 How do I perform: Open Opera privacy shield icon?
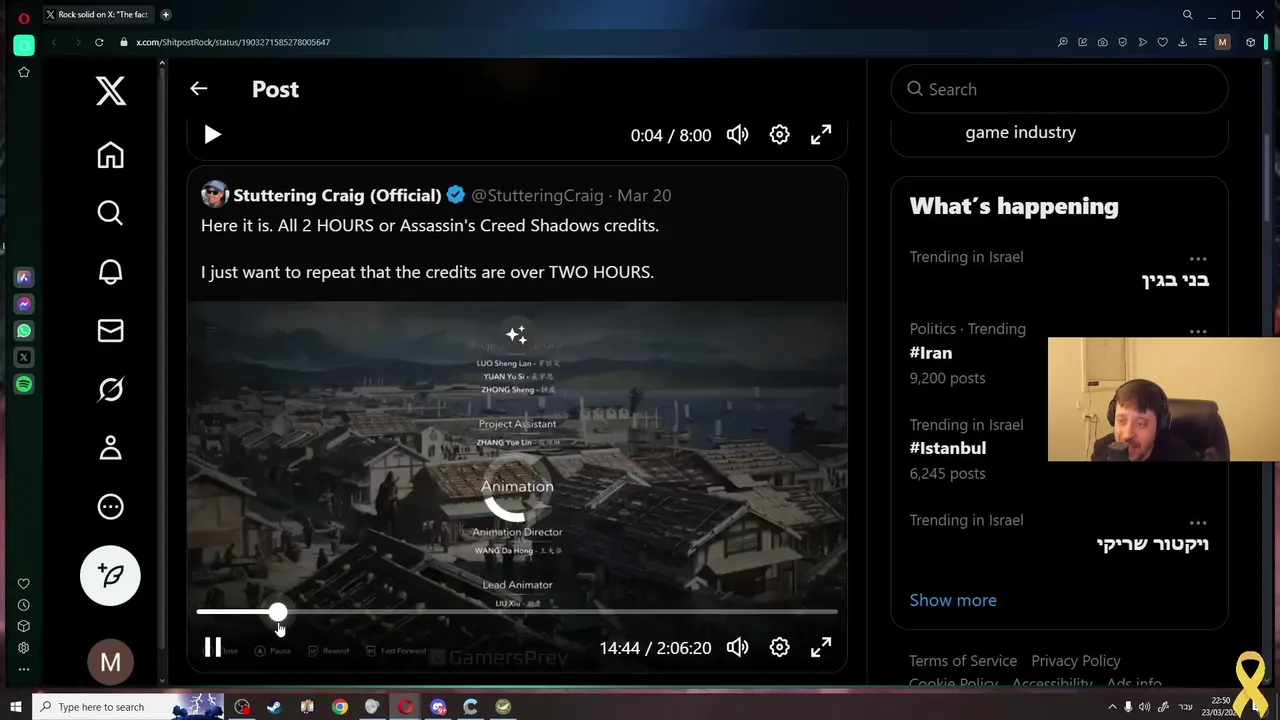1122,42
